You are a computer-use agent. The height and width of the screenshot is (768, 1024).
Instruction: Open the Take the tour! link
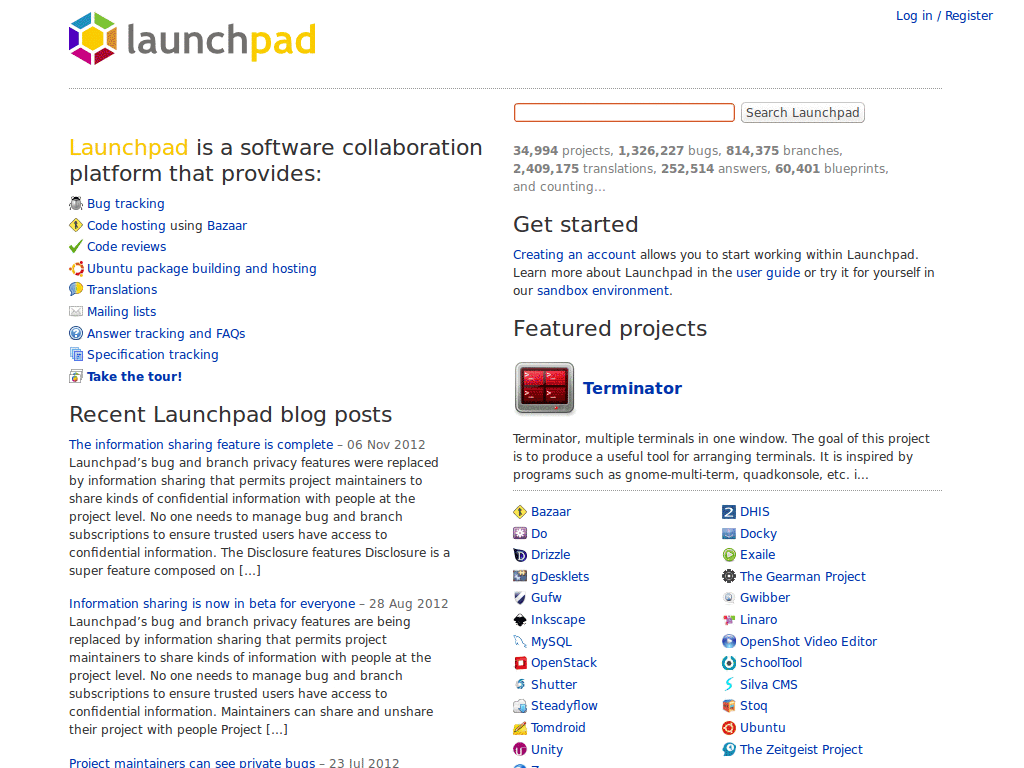point(135,376)
